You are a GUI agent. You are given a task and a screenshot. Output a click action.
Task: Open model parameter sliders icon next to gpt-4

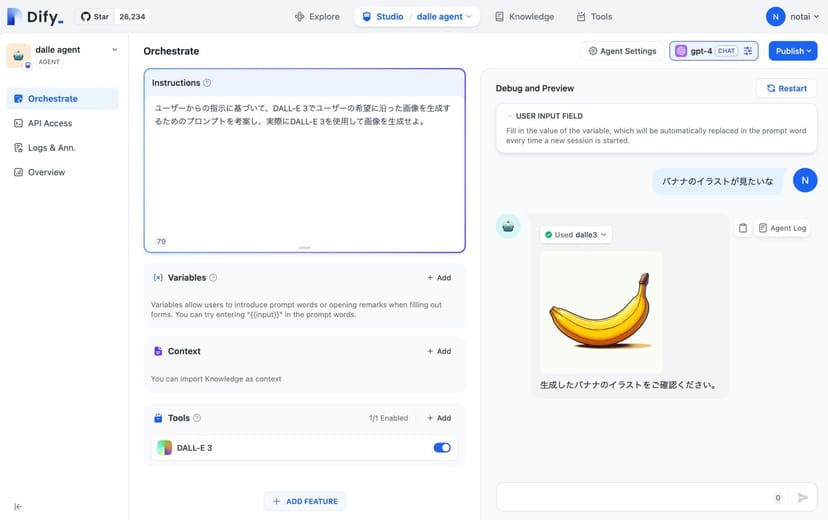coord(747,51)
